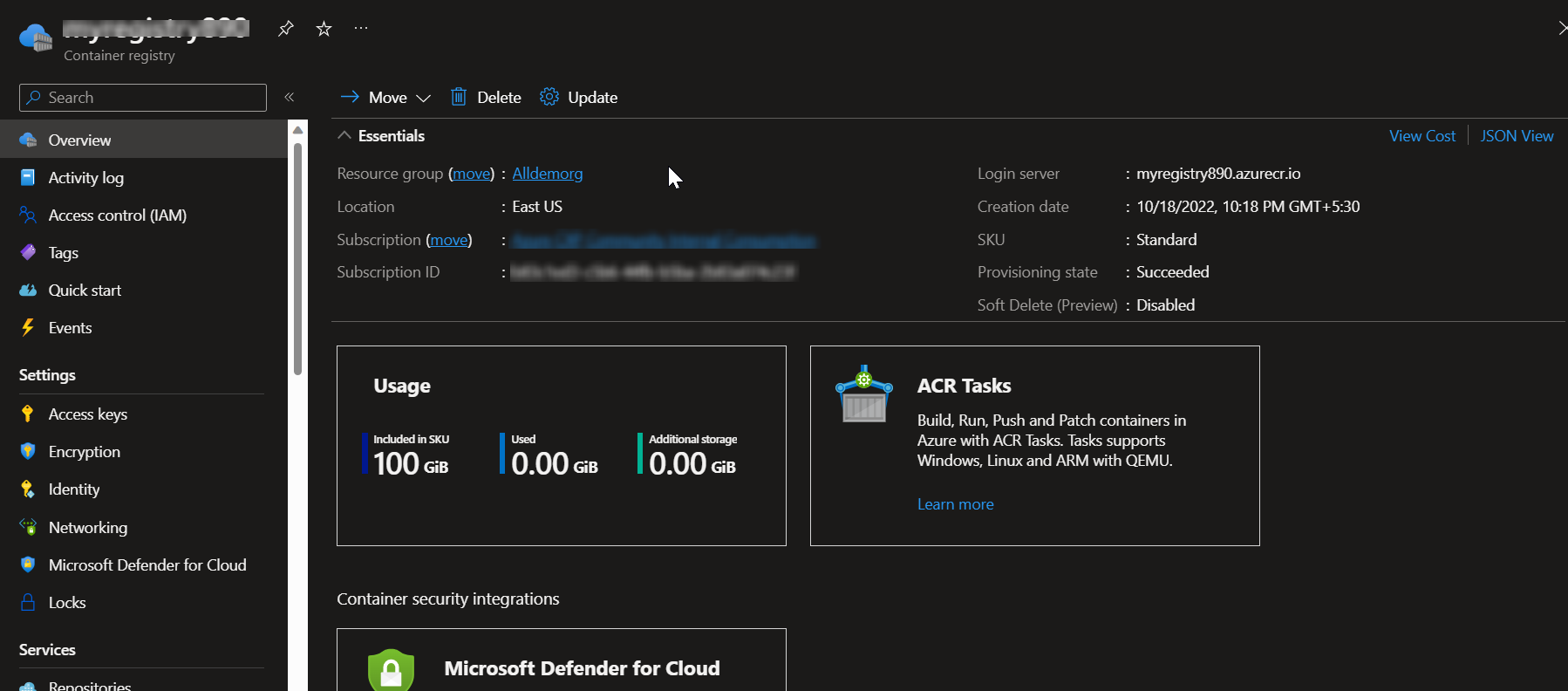Open the Activity log page
The width and height of the screenshot is (1568, 691).
(85, 177)
